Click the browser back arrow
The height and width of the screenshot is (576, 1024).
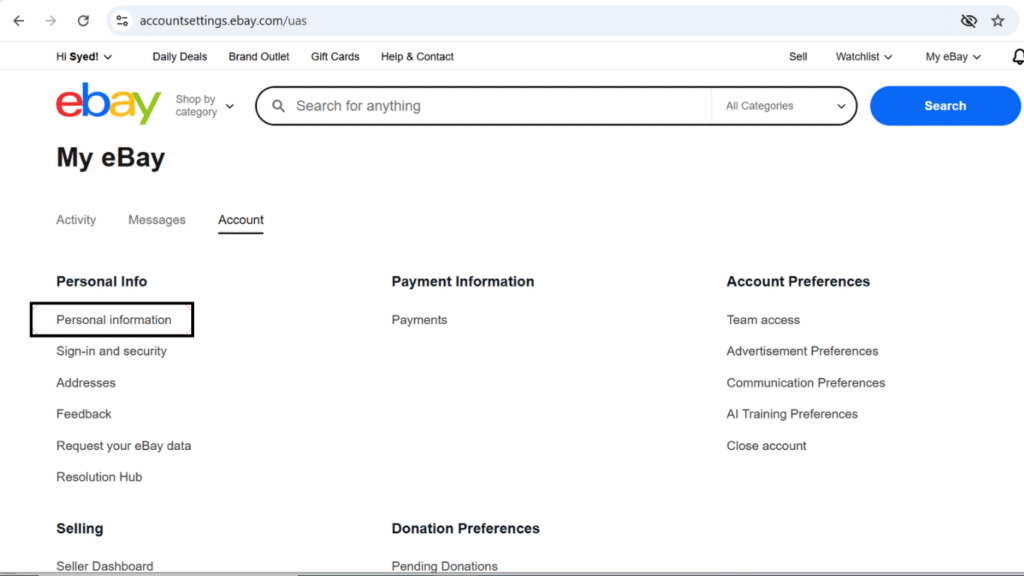18,20
